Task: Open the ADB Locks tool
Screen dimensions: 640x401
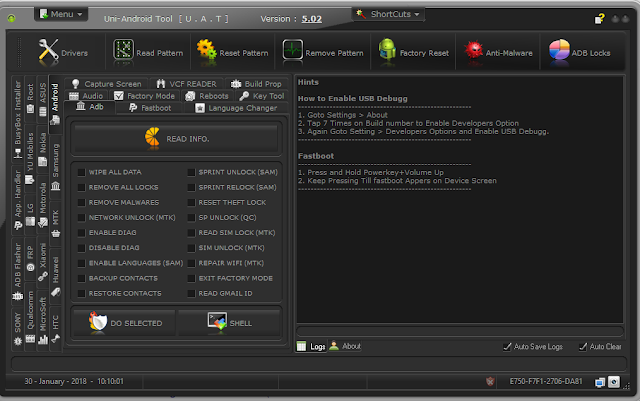Action: tap(580, 53)
